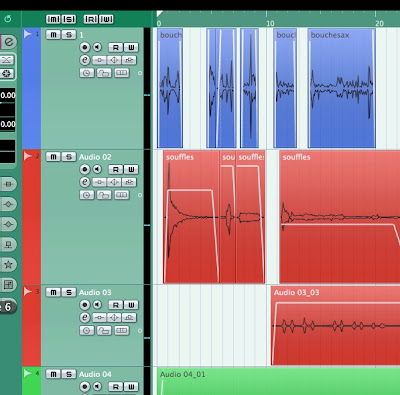
Task: Open channel settings (e) for track 1
Action: click(x=85, y=60)
